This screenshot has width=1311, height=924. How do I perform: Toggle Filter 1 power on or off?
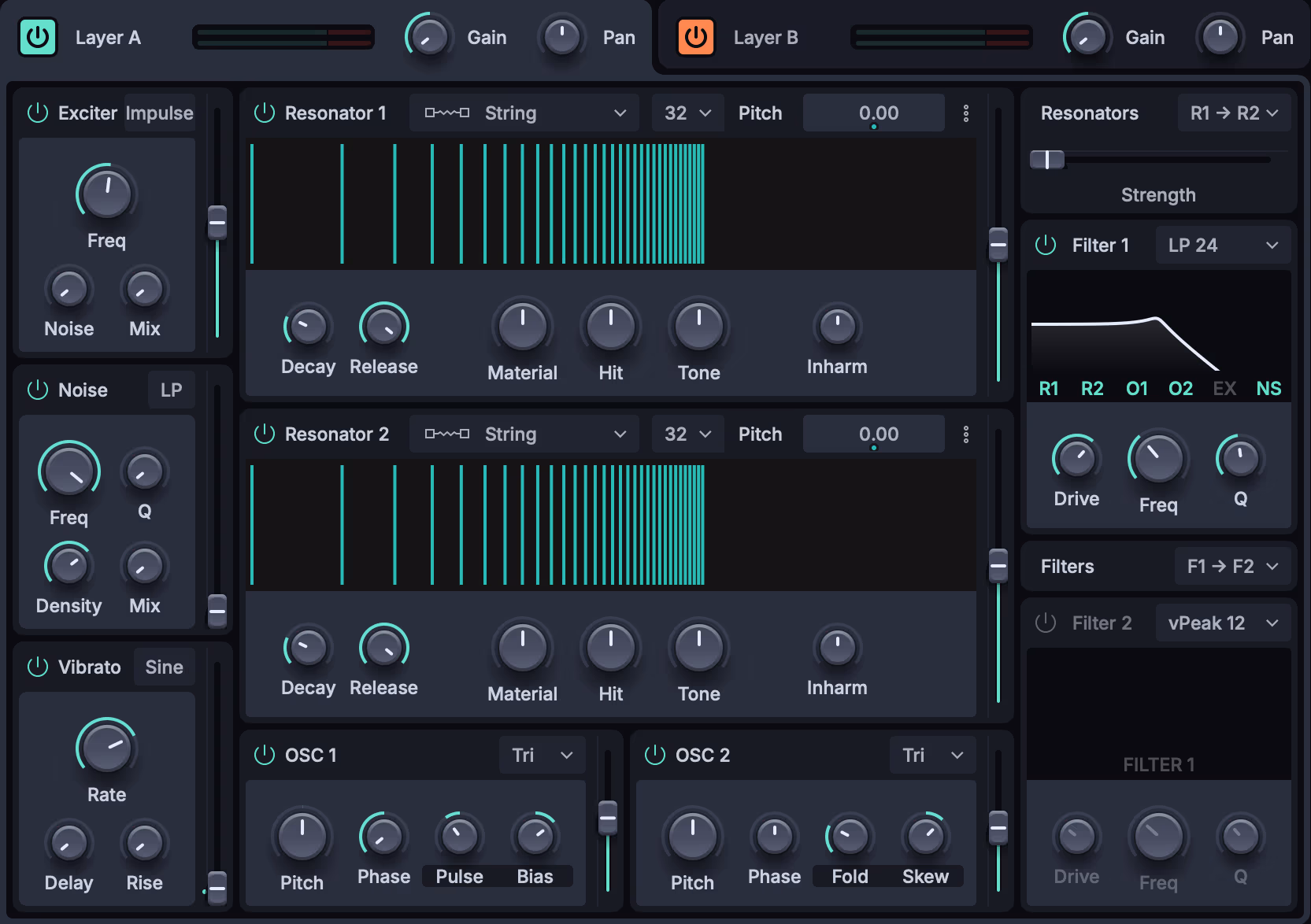1046,246
